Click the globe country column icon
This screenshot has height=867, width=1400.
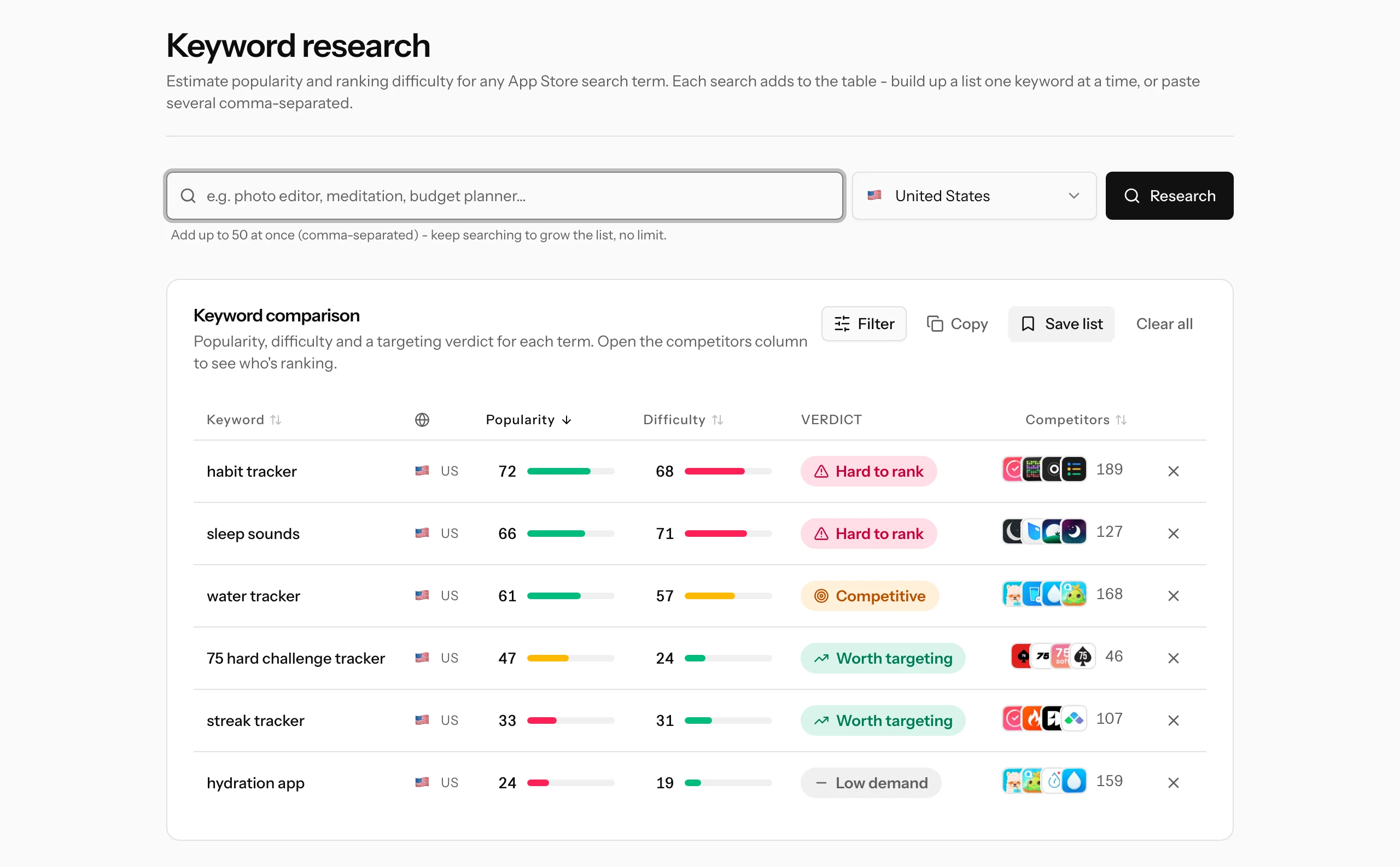tap(422, 420)
